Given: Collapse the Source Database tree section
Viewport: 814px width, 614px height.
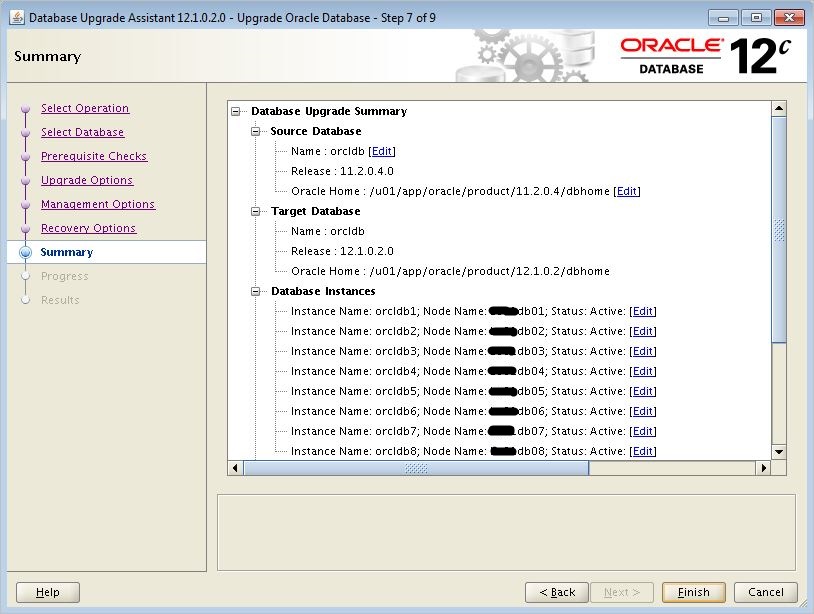Looking at the screenshot, I should (x=255, y=131).
